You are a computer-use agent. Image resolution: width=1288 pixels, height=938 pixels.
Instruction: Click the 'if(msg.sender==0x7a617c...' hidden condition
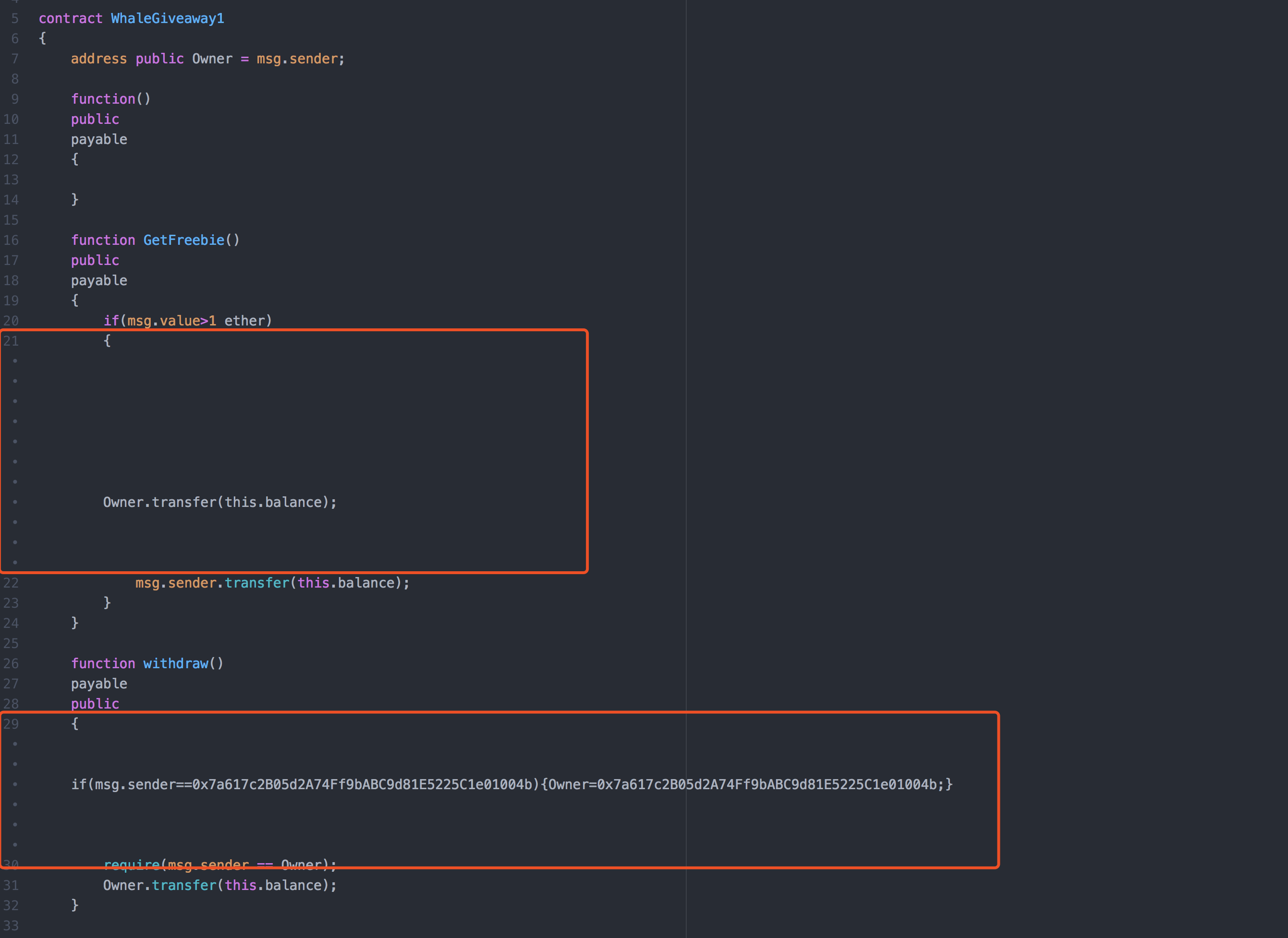click(305, 784)
